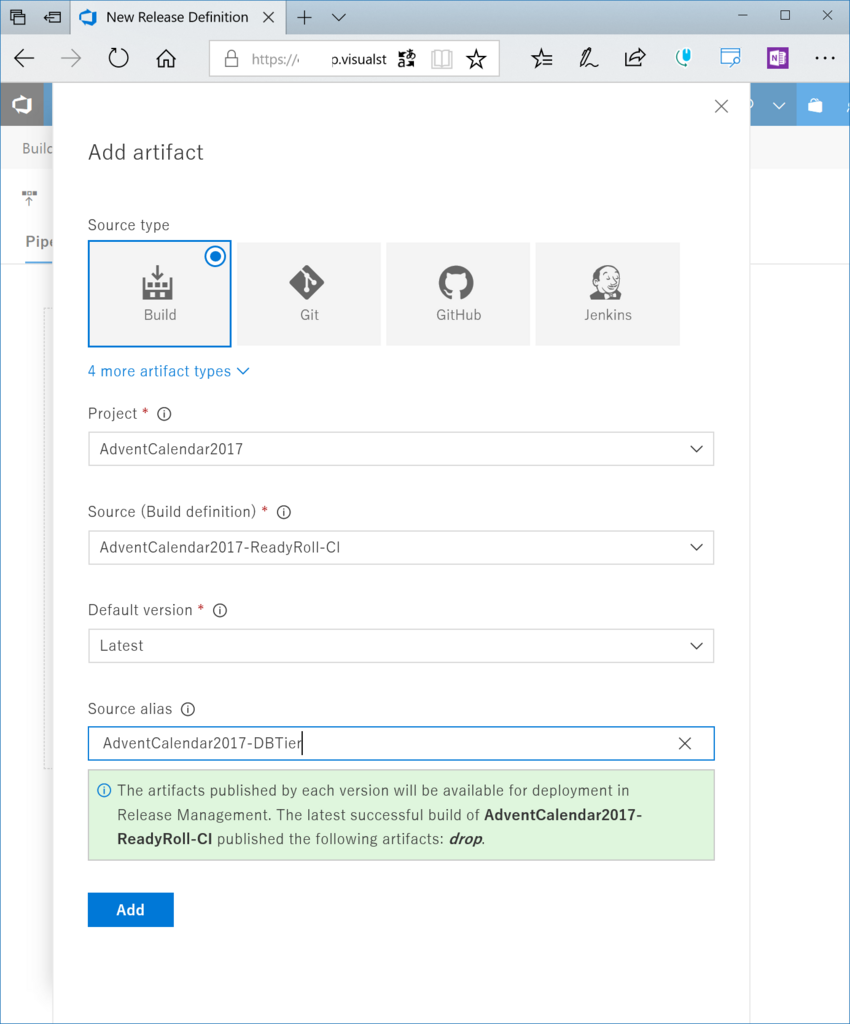Open the browser screen-search extension icon
Screen dimensions: 850x1024
point(730,59)
